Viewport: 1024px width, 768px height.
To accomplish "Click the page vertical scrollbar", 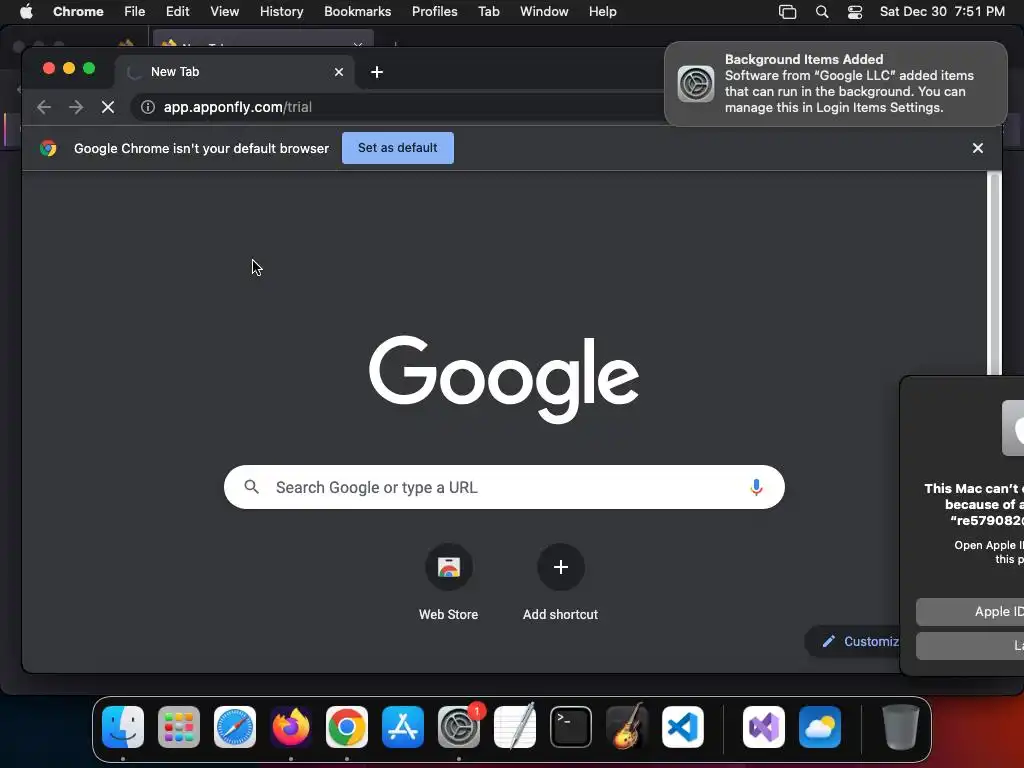I will point(995,274).
